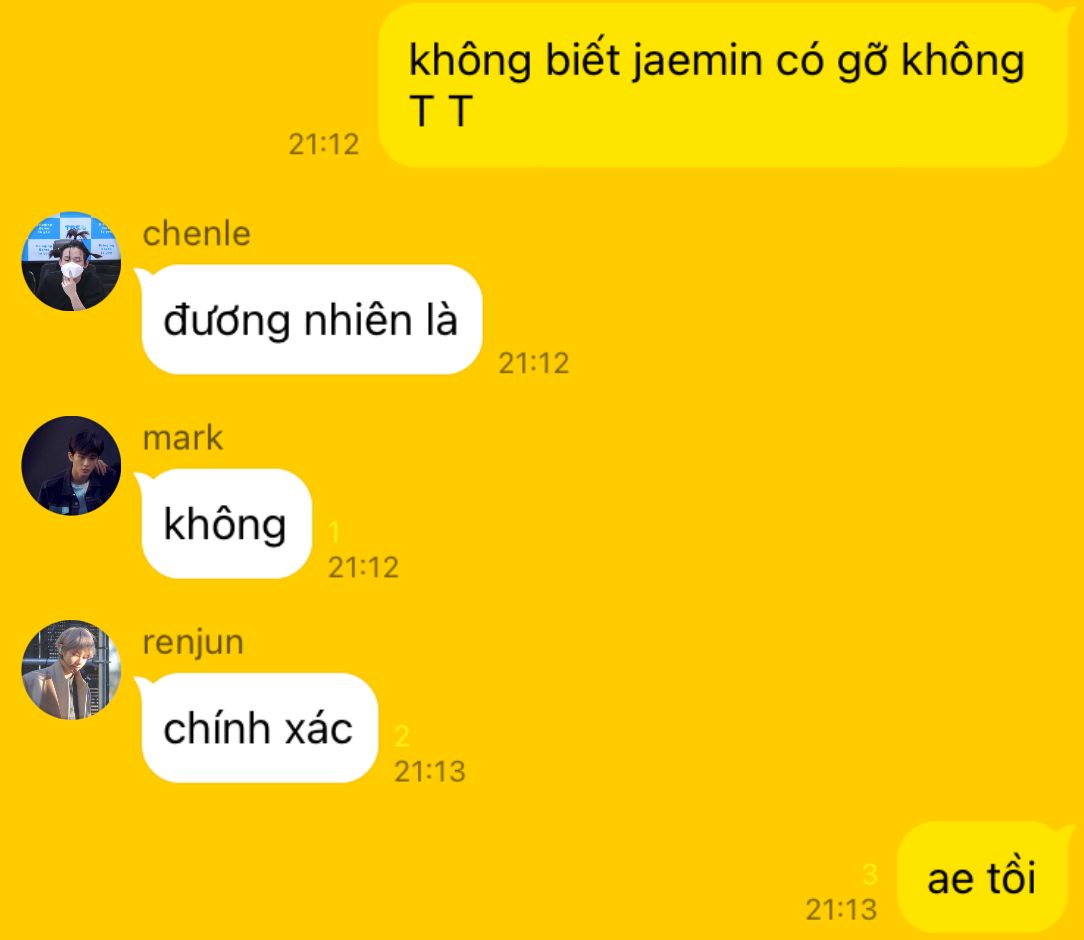Click the 21:12 timestamp next to chenle's message
Screen dimensions: 1084x940
pyautogui.click(x=534, y=363)
